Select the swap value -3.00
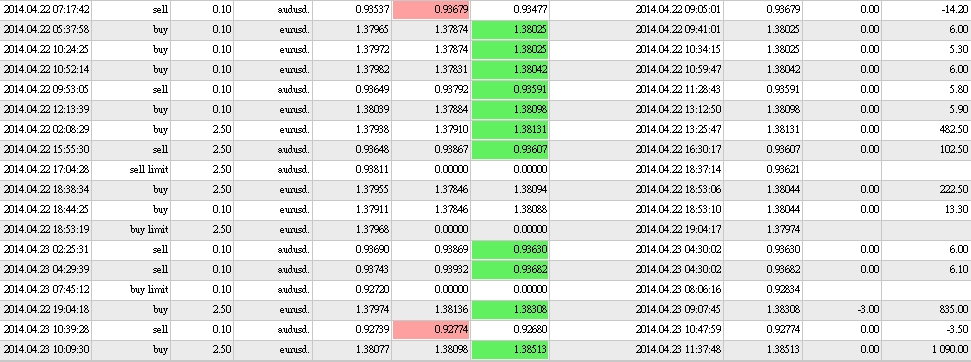Viewport: 971px width, 362px height. pyautogui.click(x=869, y=309)
